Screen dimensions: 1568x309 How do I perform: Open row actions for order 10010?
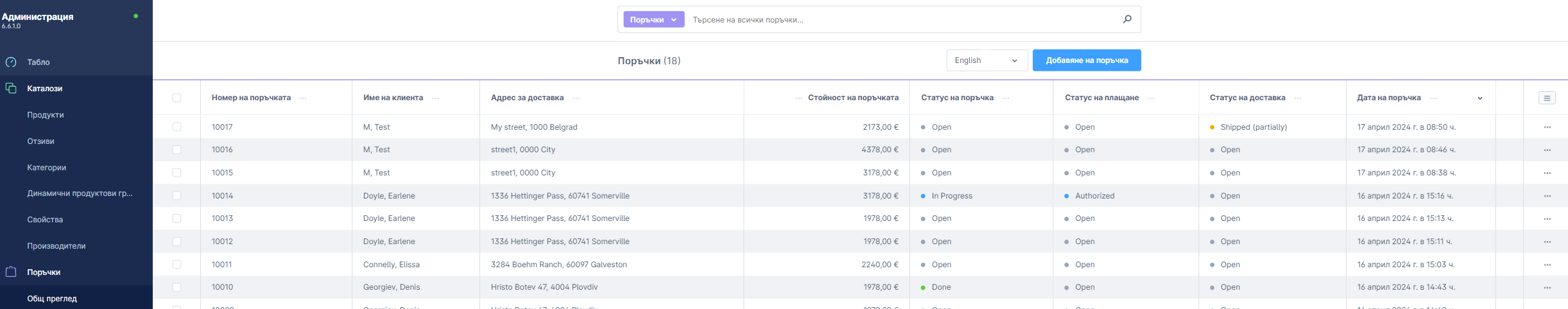1547,288
